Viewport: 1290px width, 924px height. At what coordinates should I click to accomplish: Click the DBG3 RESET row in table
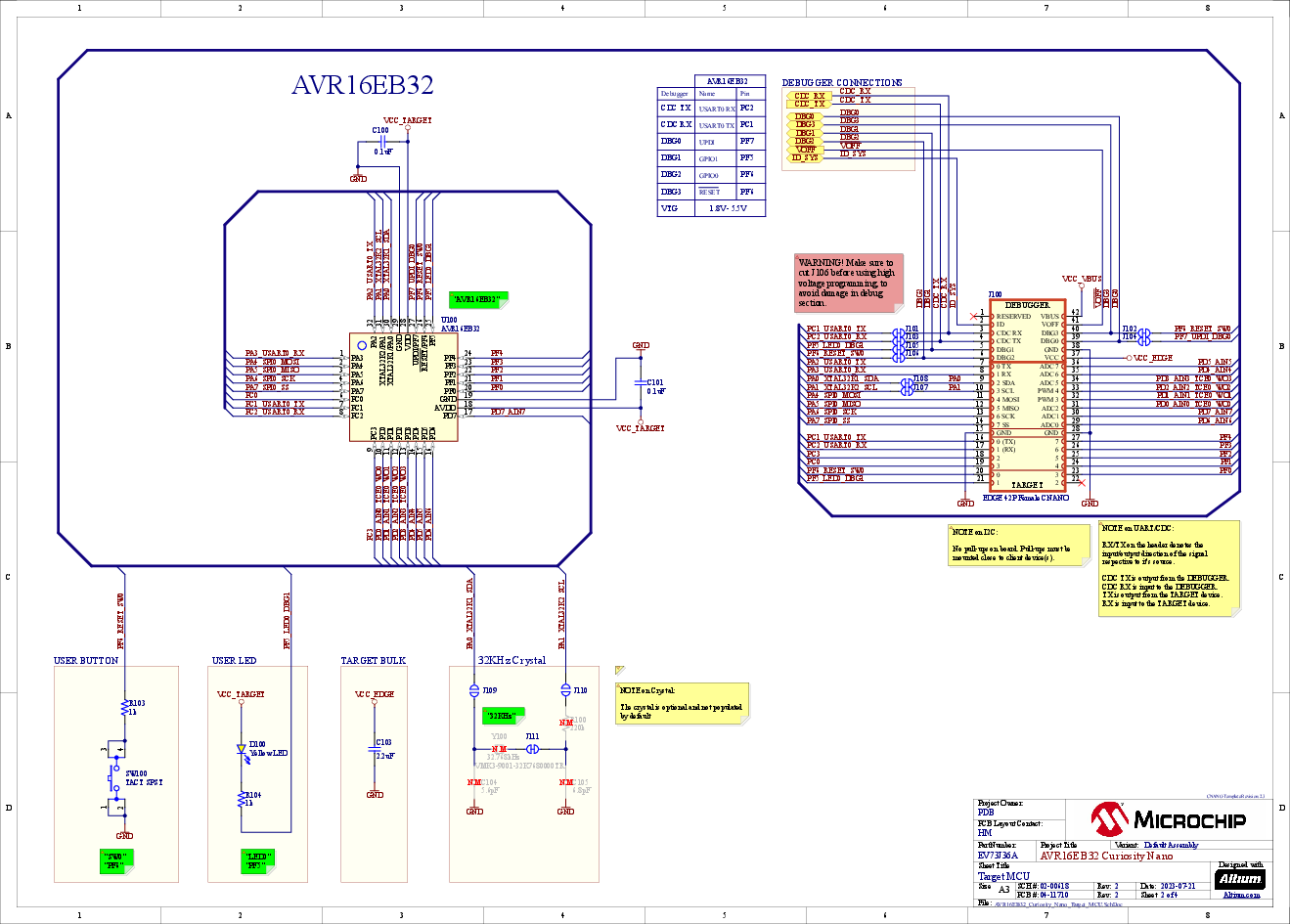click(x=710, y=192)
